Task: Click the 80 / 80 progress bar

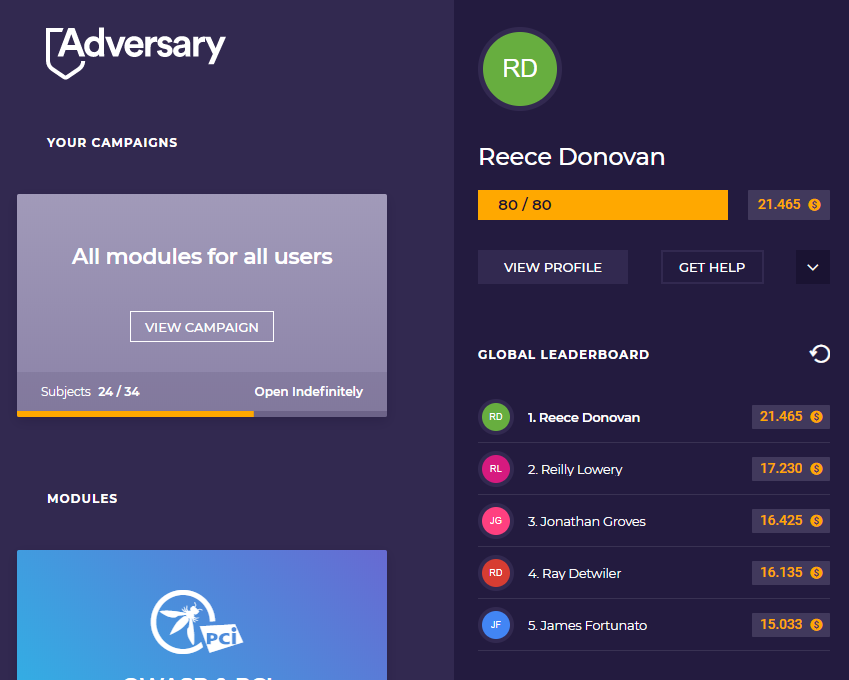Action: 603,205
